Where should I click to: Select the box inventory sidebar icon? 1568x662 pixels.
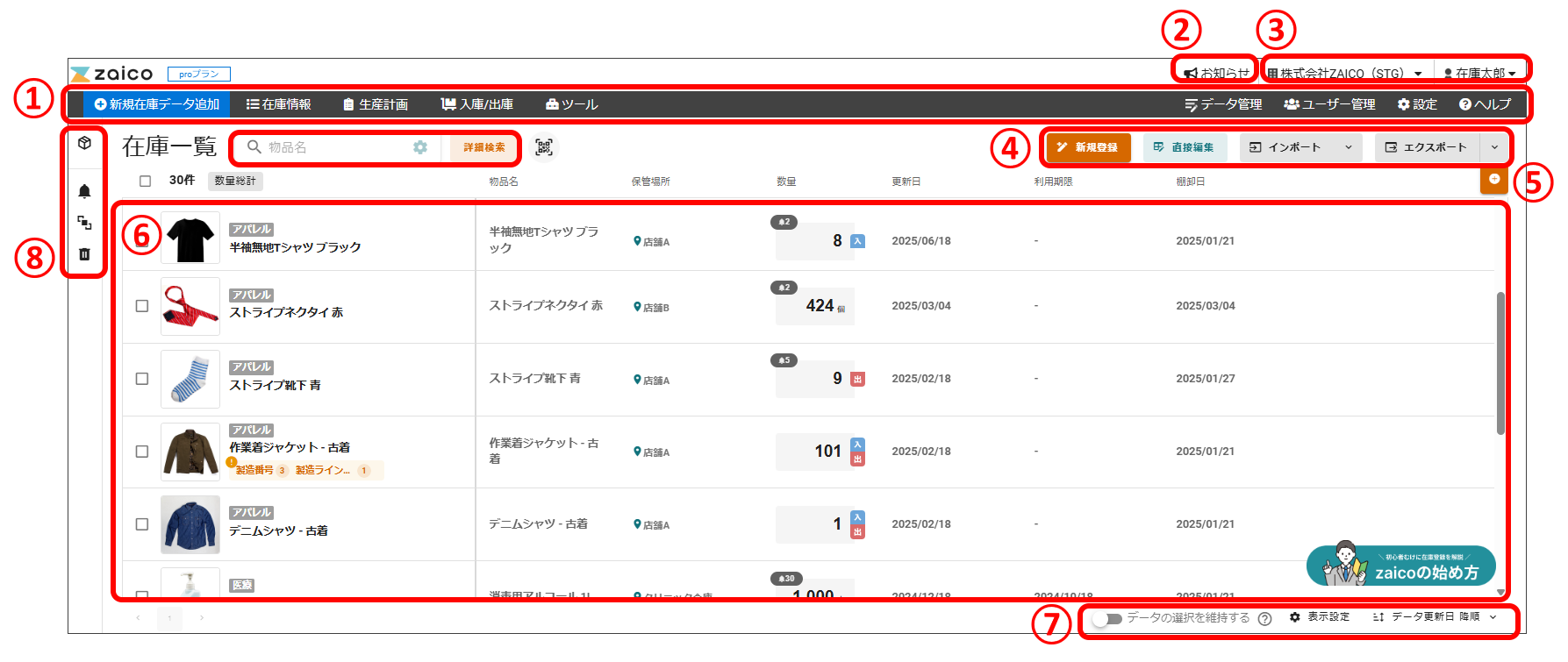(x=84, y=143)
